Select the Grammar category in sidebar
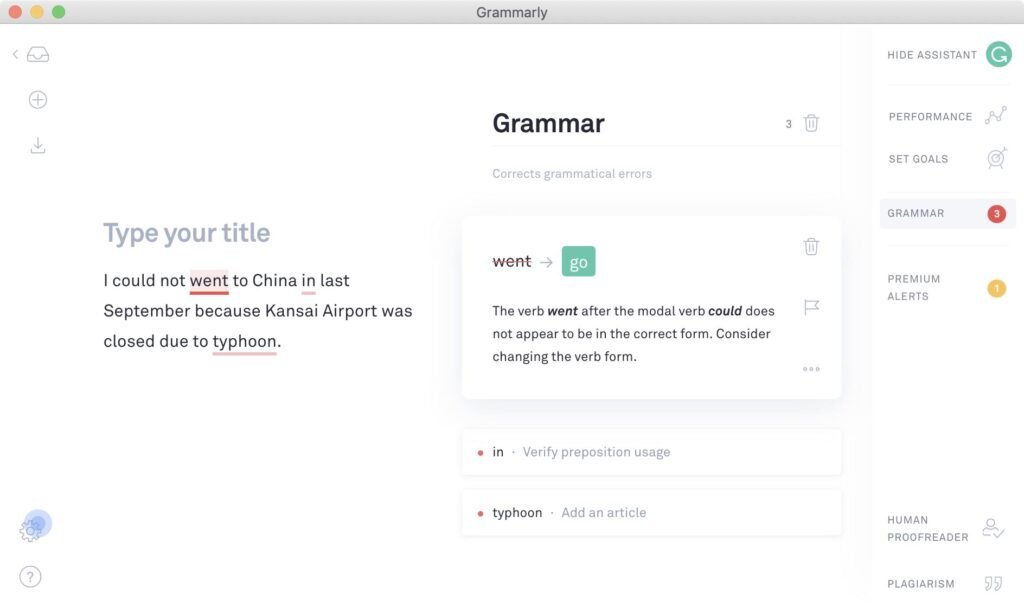 tap(947, 214)
